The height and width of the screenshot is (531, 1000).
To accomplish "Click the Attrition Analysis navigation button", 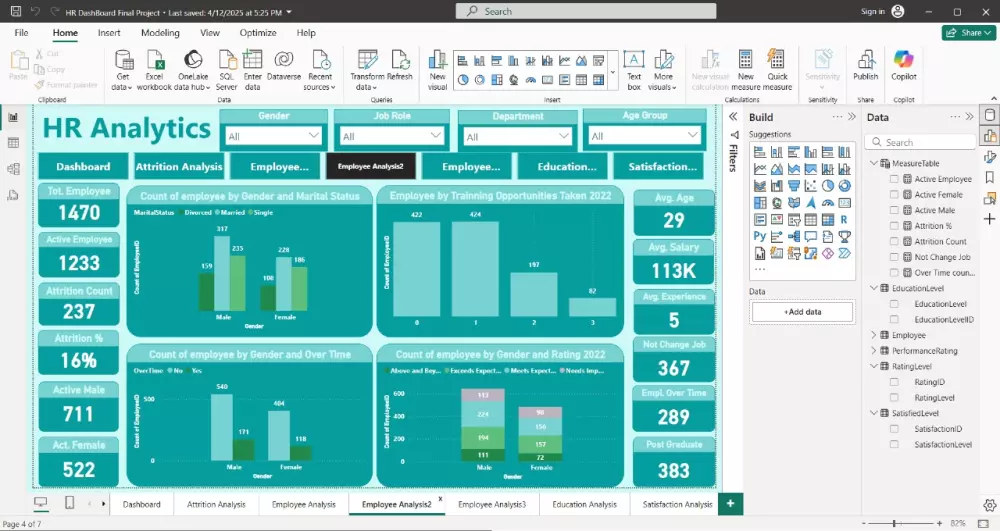I will coord(179,166).
